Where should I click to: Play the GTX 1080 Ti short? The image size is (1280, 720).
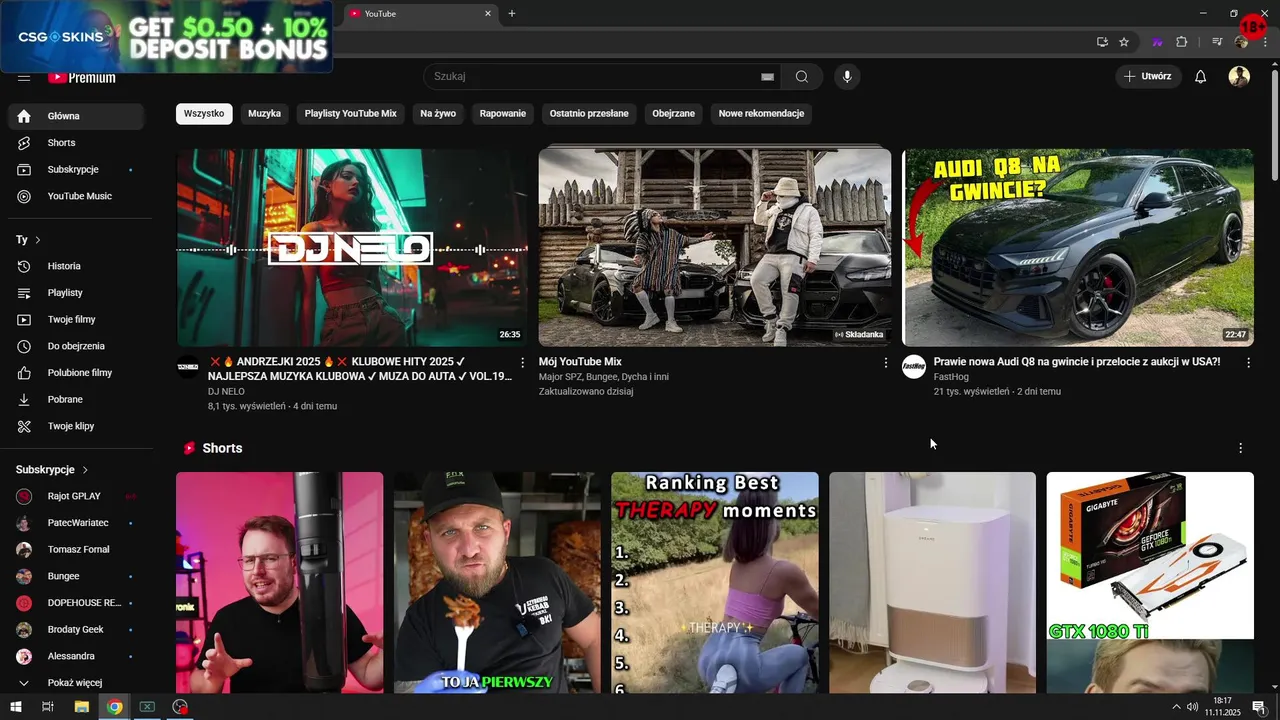[1150, 583]
